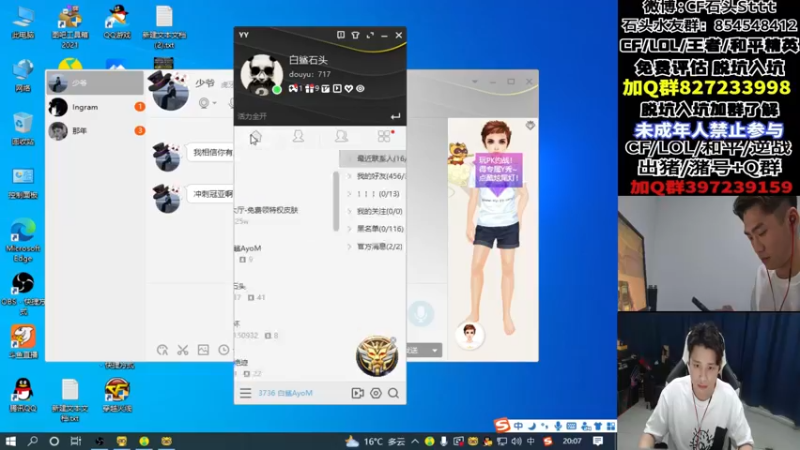
Task: Open the notification center icon
Action: [598, 441]
